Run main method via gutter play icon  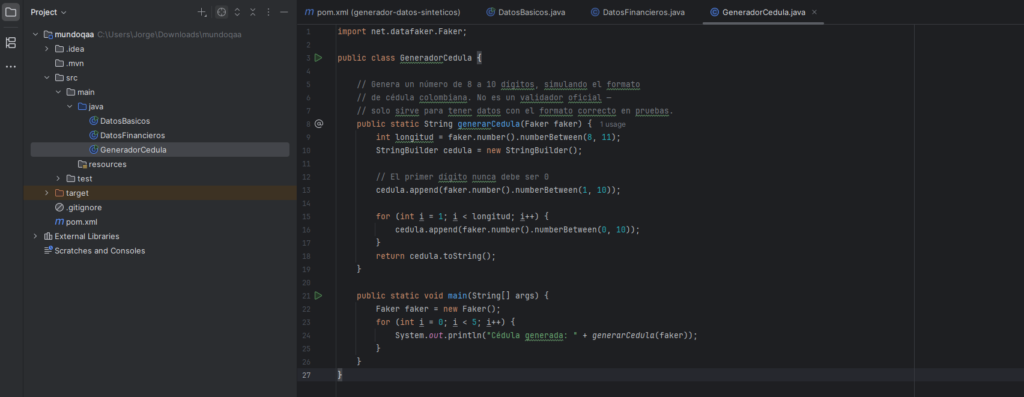pyautogui.click(x=319, y=295)
